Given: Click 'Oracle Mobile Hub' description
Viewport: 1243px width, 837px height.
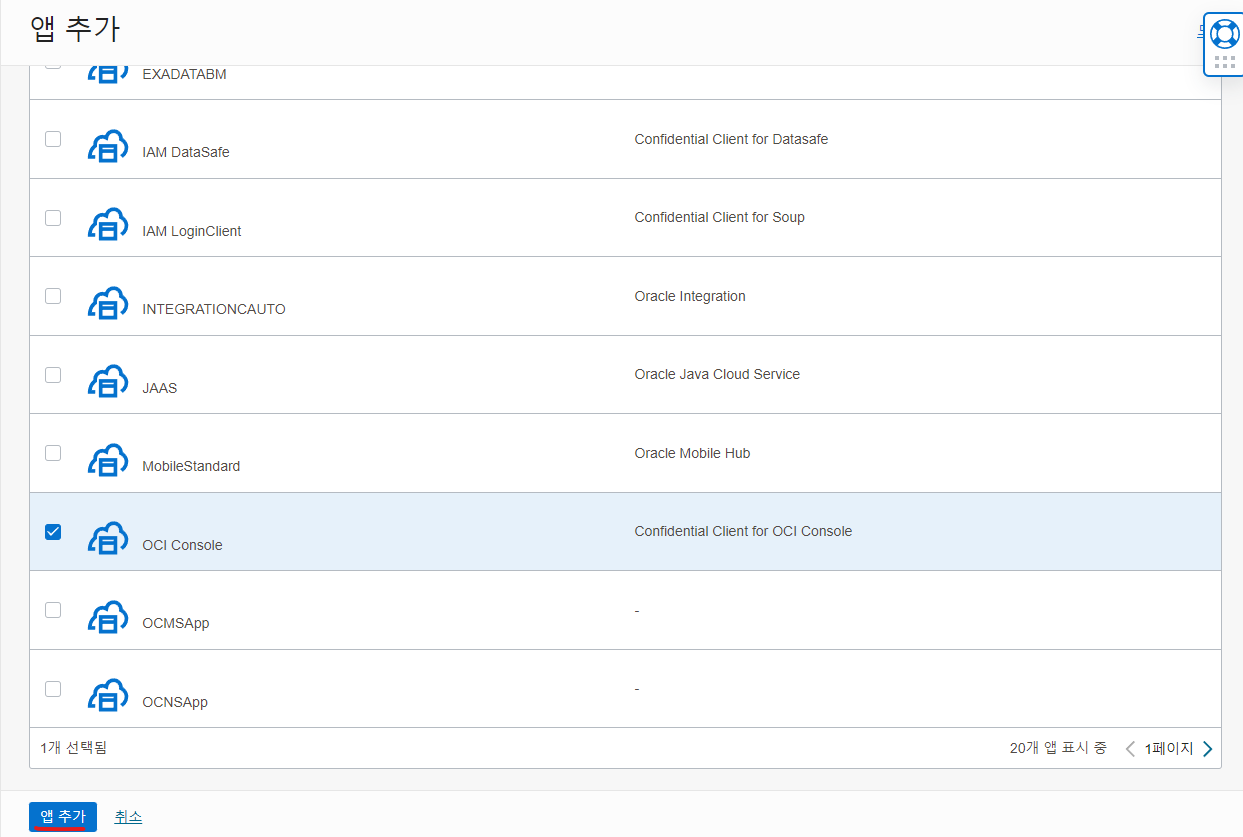Looking at the screenshot, I should pos(692,453).
